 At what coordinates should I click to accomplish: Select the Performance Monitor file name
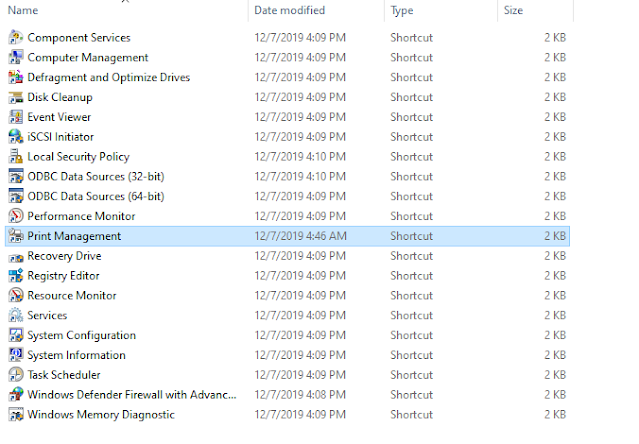click(81, 216)
